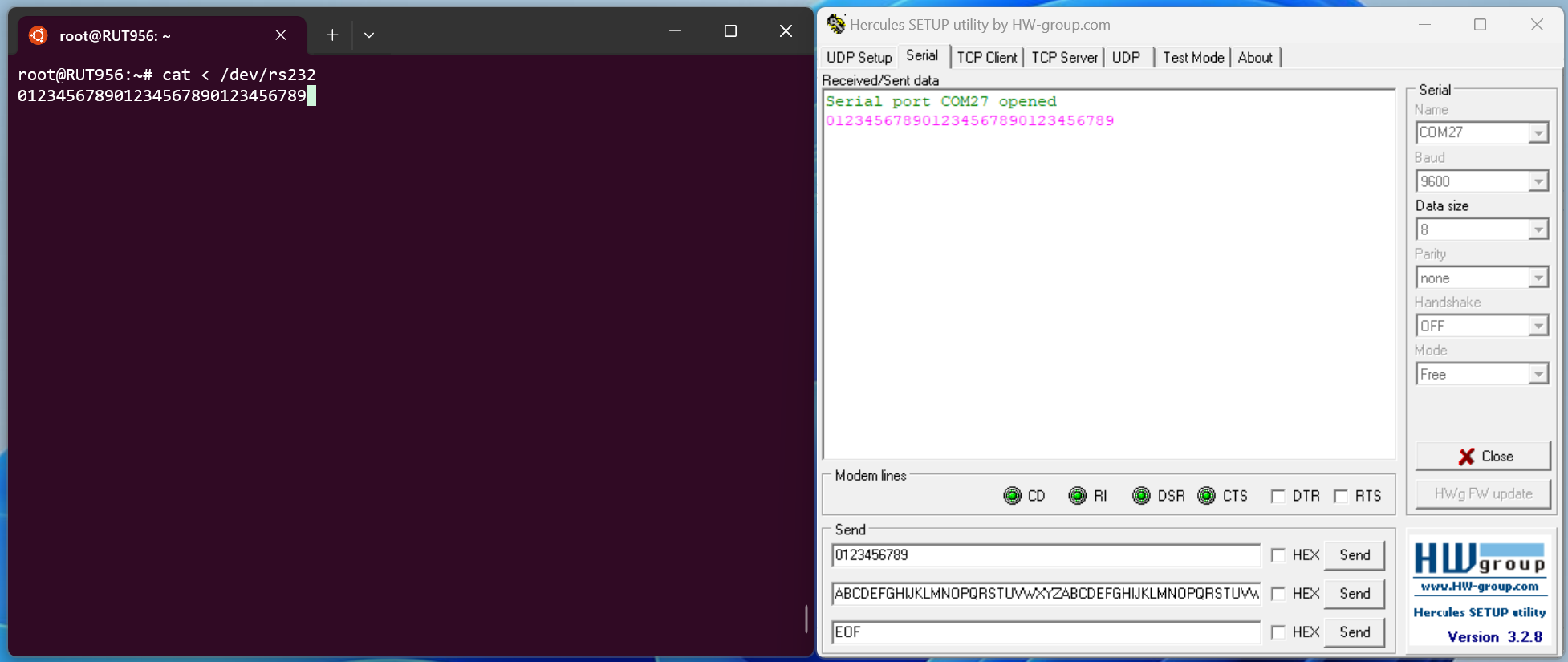Toggle HEX checkbox for the EOF line
The image size is (1568, 662).
point(1278,632)
